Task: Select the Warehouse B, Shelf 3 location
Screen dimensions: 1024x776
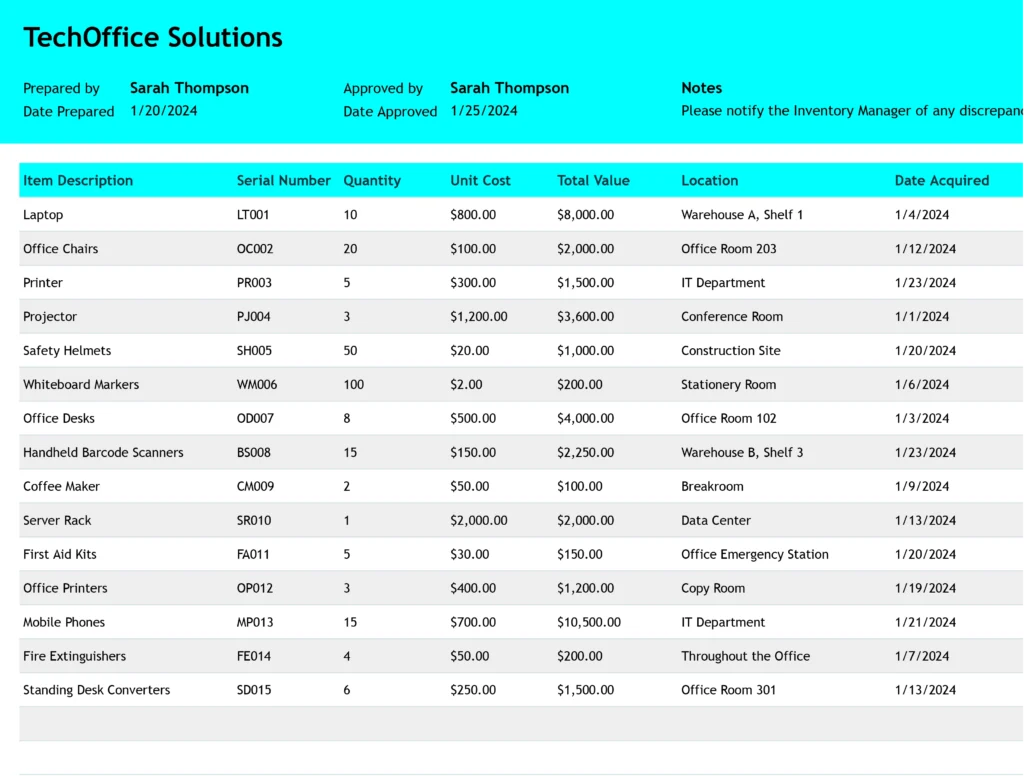Action: click(x=742, y=453)
